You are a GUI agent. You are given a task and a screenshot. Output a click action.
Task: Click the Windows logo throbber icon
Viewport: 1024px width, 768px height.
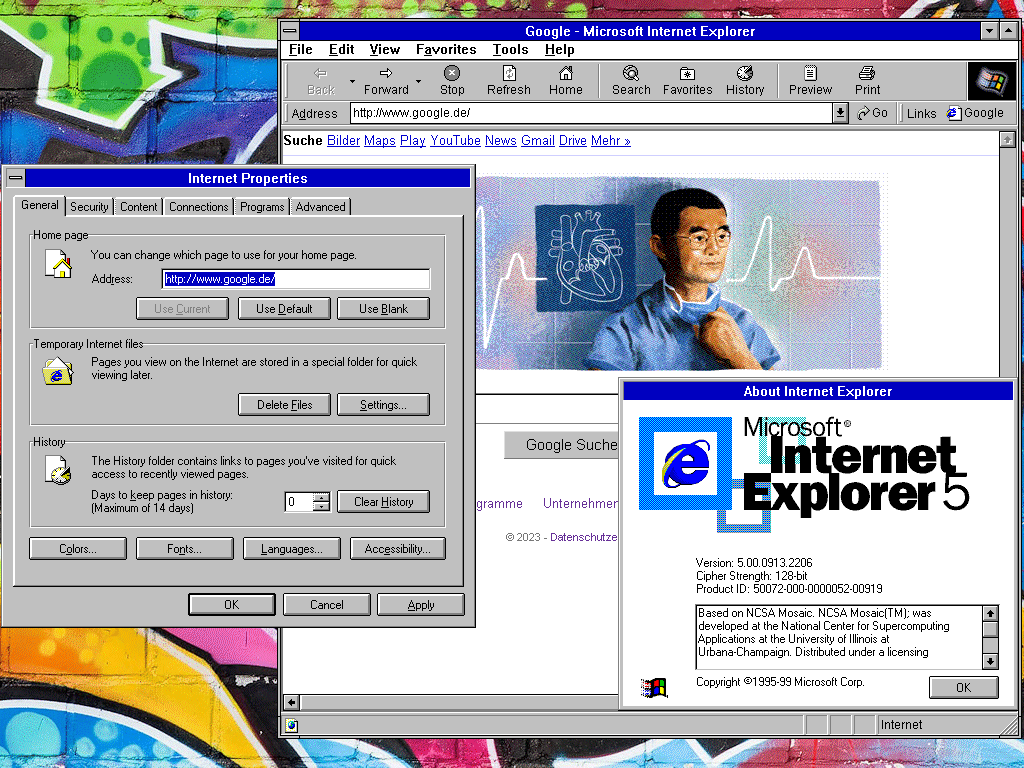[x=991, y=81]
